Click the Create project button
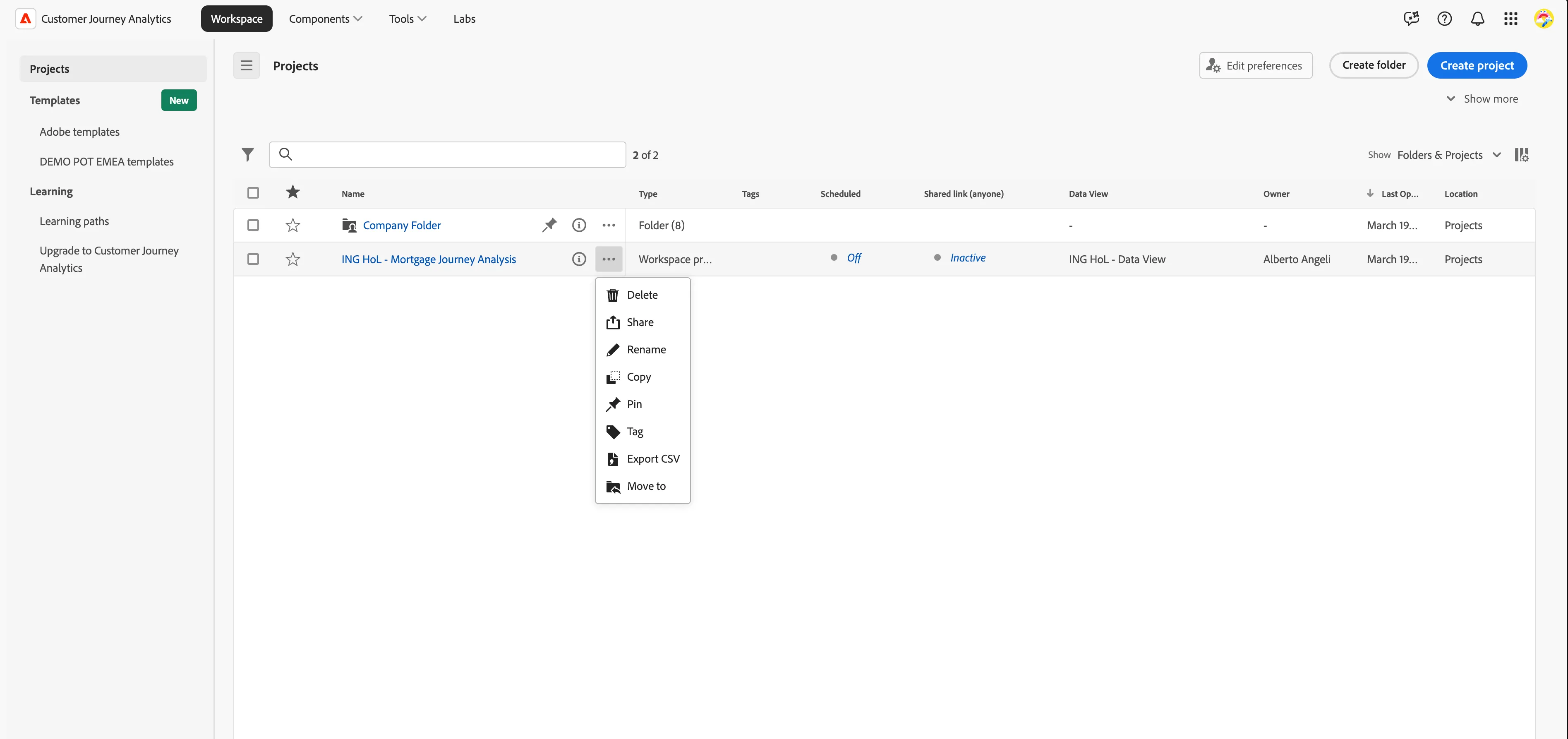The width and height of the screenshot is (1568, 739). coord(1477,65)
